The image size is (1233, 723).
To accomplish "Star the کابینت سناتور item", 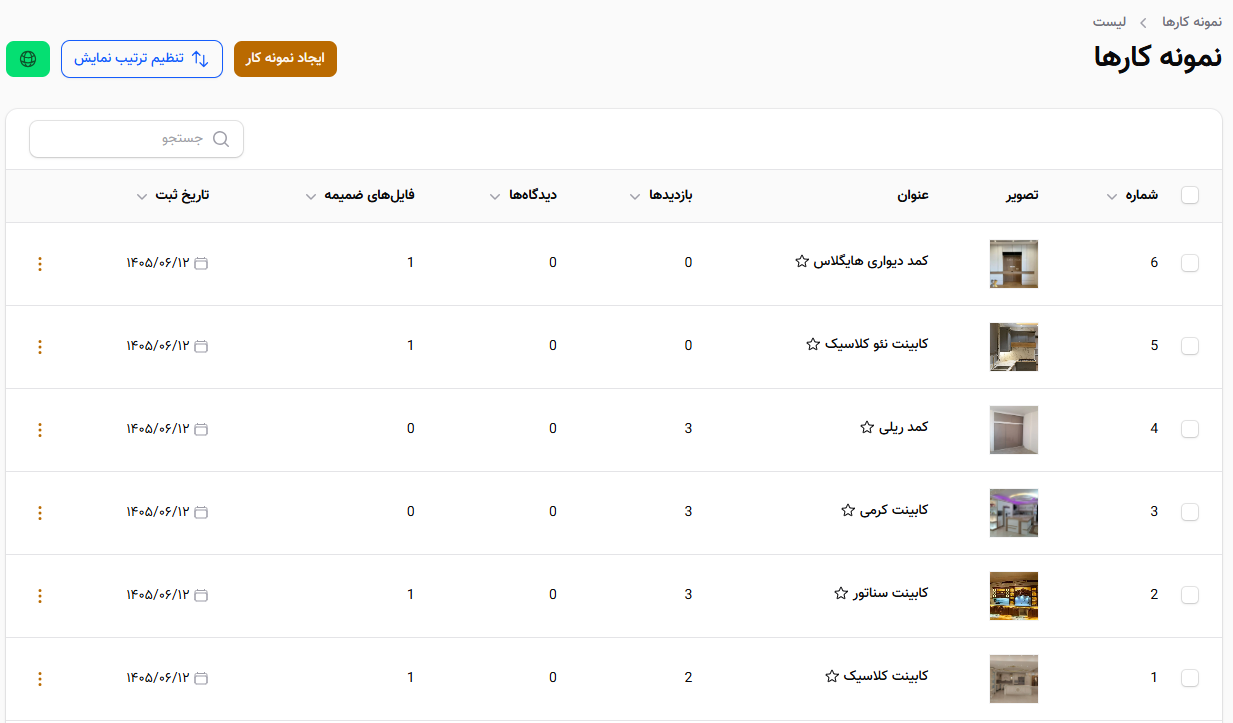I will [x=841, y=593].
